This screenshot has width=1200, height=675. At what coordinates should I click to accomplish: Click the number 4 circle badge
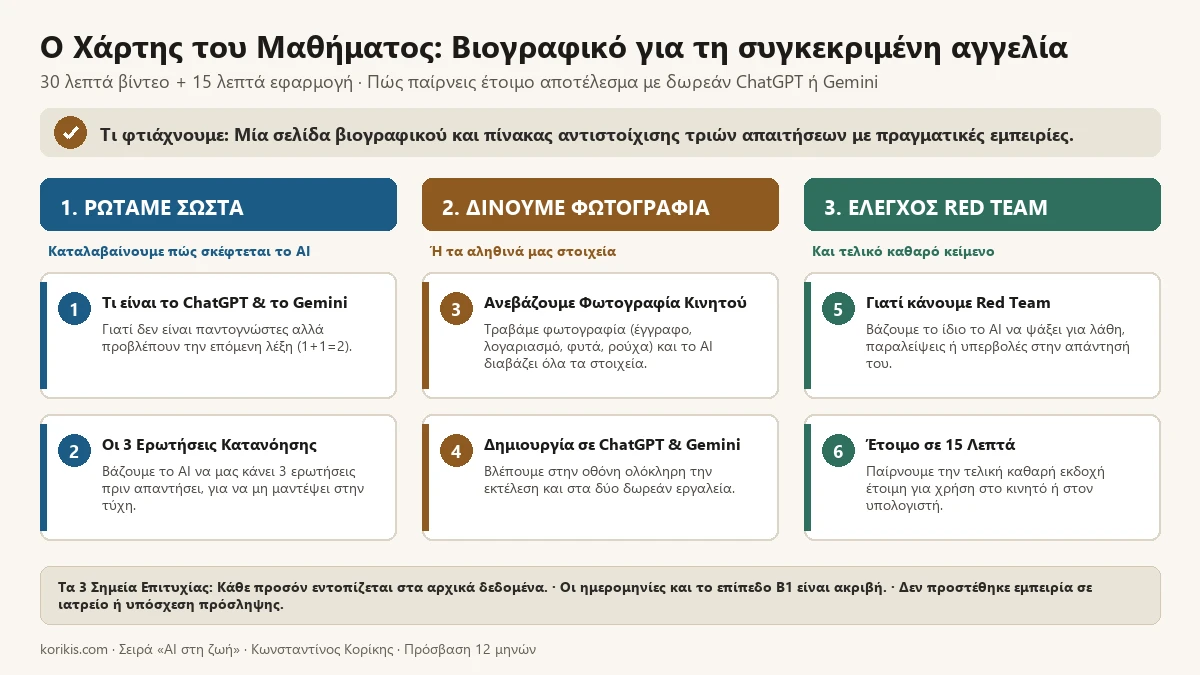456,452
